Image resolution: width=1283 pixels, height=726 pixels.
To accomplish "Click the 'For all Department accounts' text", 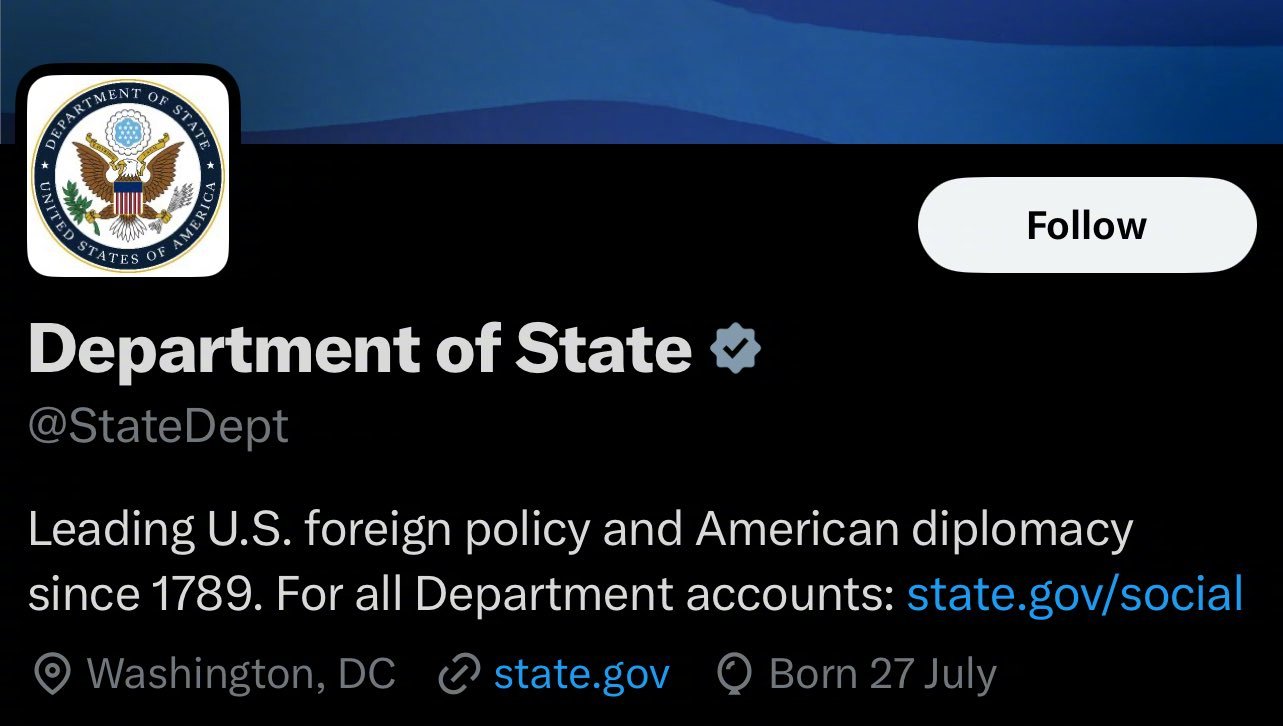I will point(583,594).
